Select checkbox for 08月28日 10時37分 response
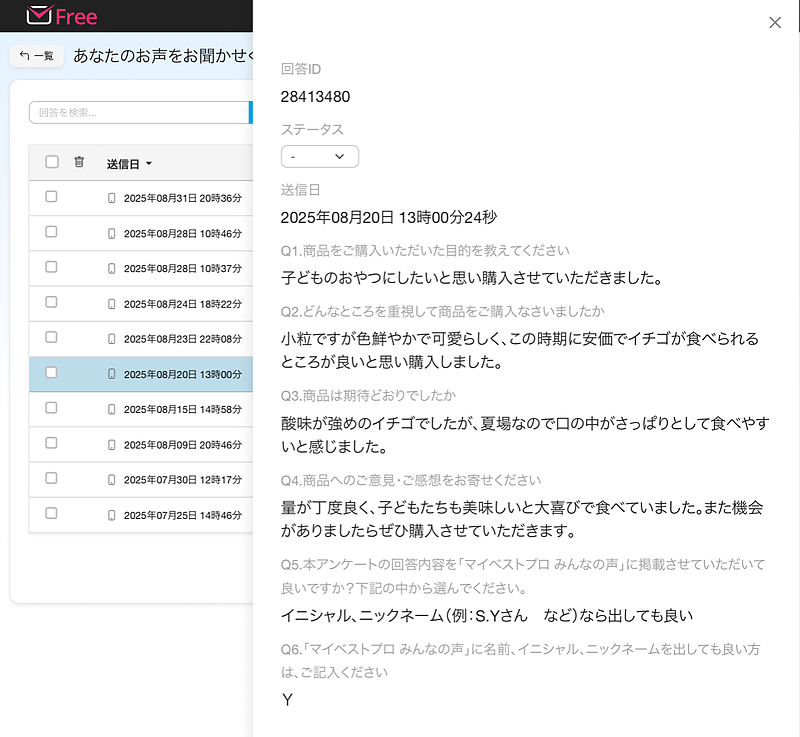 pyautogui.click(x=51, y=267)
